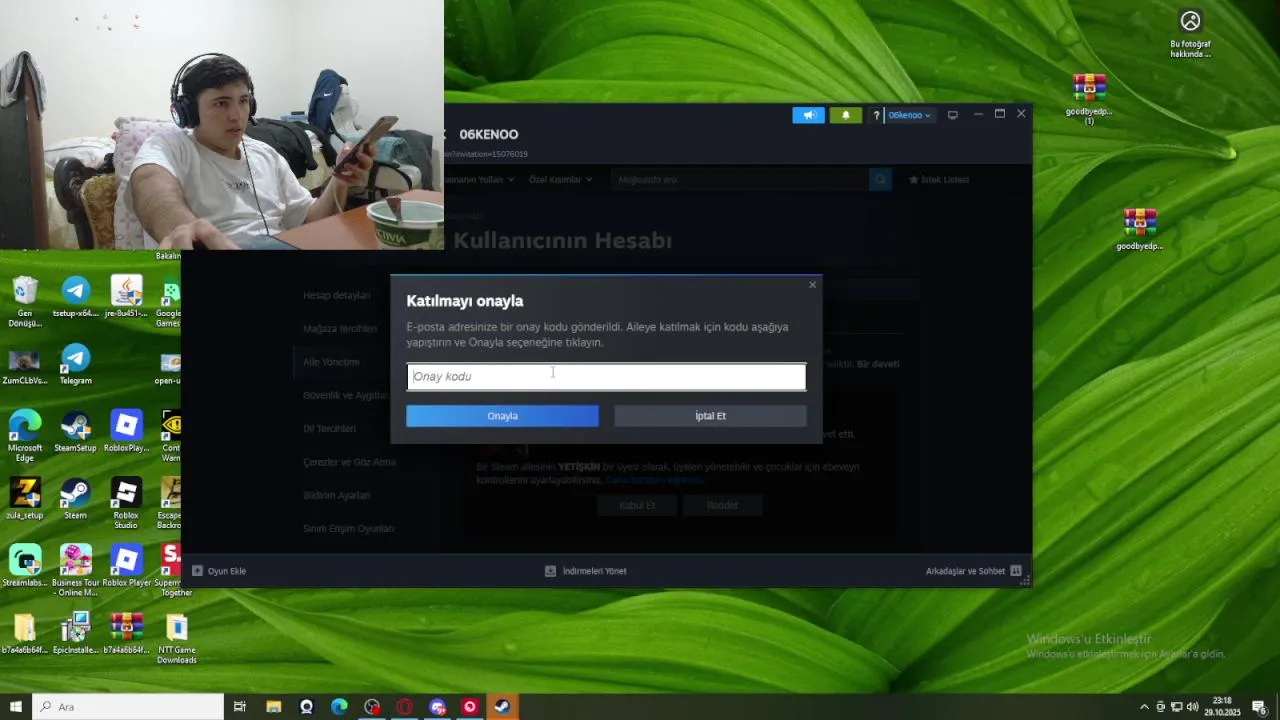Click the Steam store search magnifier

880,180
